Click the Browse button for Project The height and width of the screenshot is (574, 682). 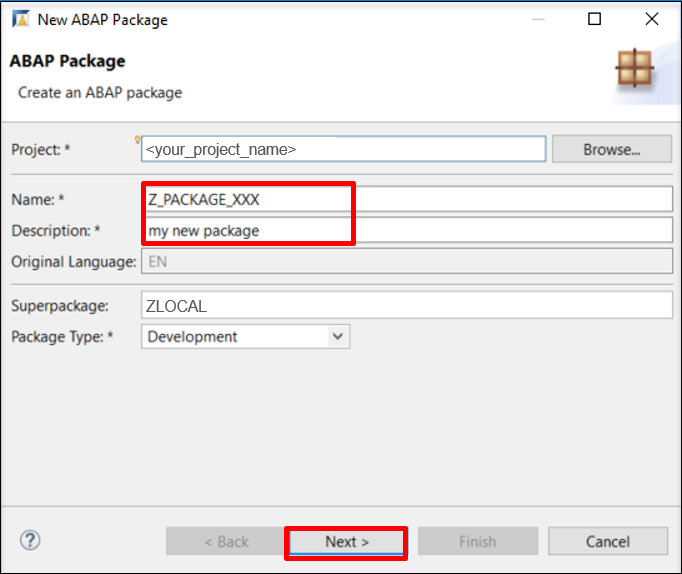(612, 149)
